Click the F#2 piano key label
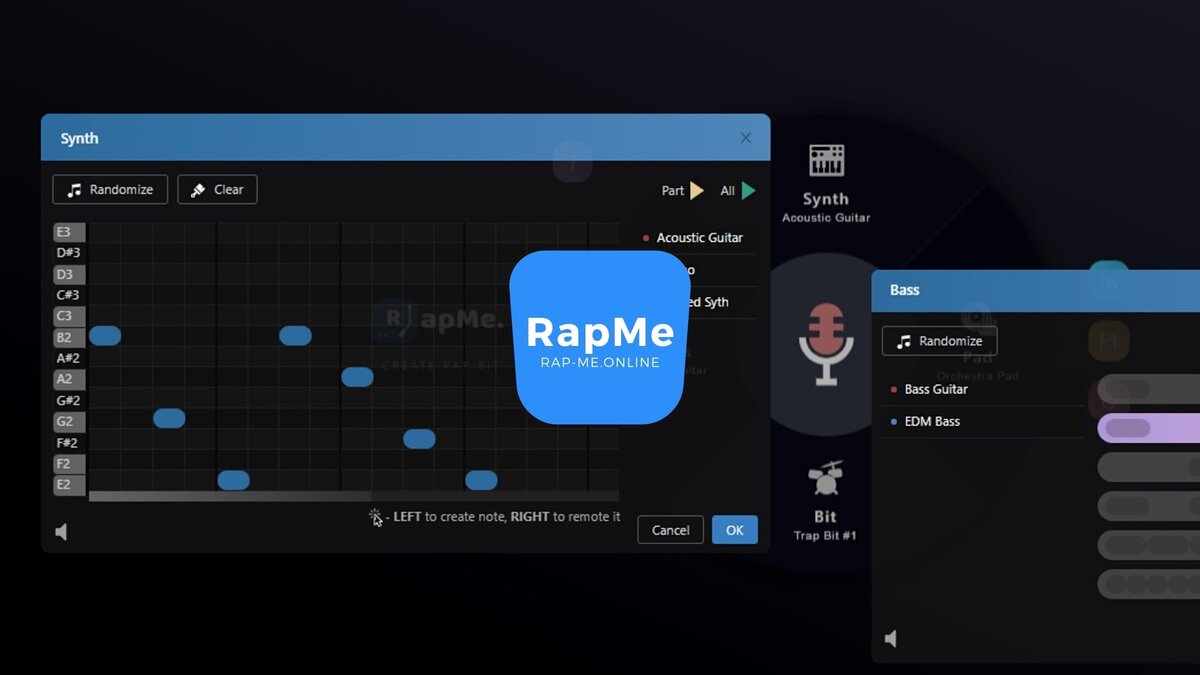Image resolution: width=1200 pixels, height=675 pixels. 69,442
